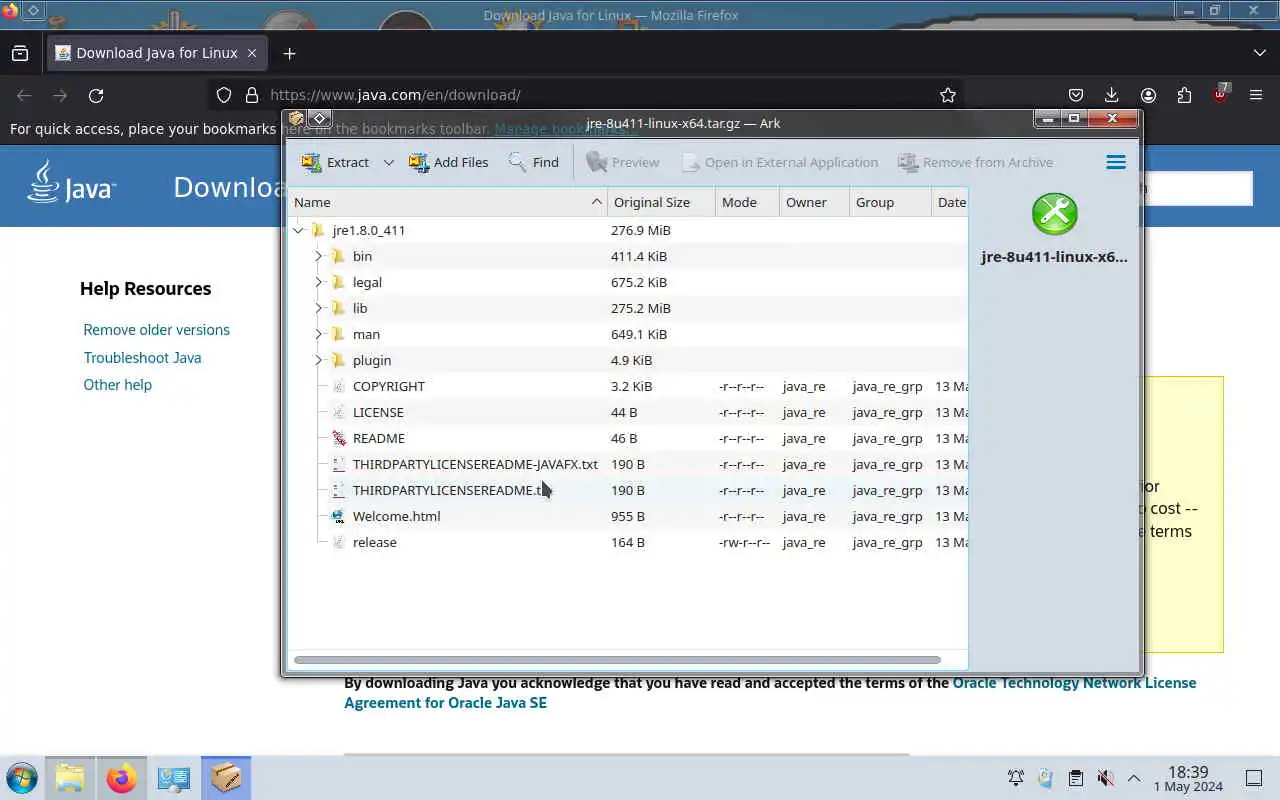
Task: Select the man folder icon
Action: [x=338, y=334]
